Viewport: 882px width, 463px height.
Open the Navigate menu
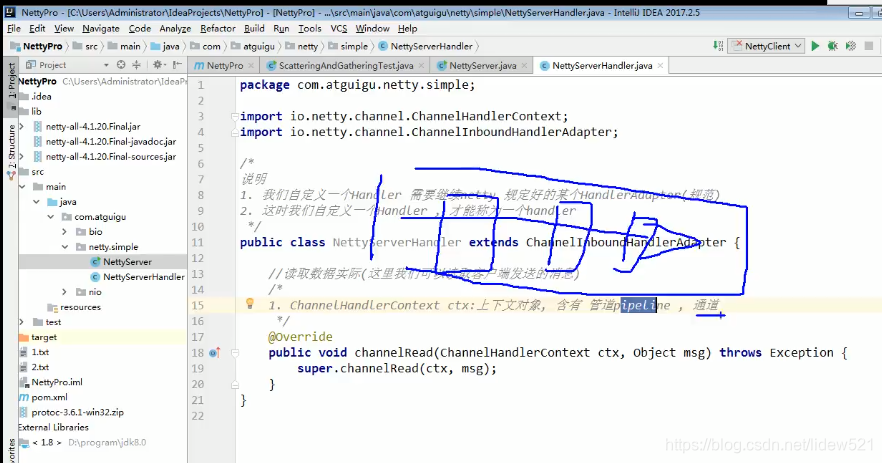point(101,29)
